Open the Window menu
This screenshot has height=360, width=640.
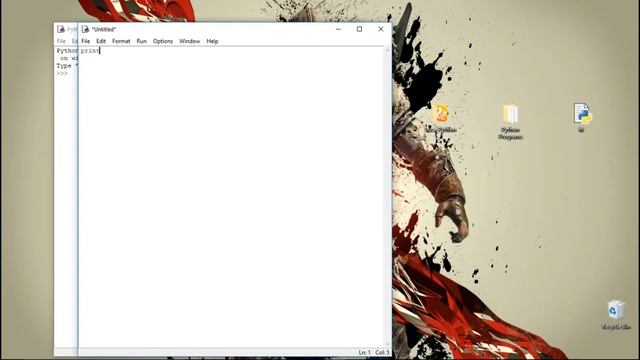[189, 41]
